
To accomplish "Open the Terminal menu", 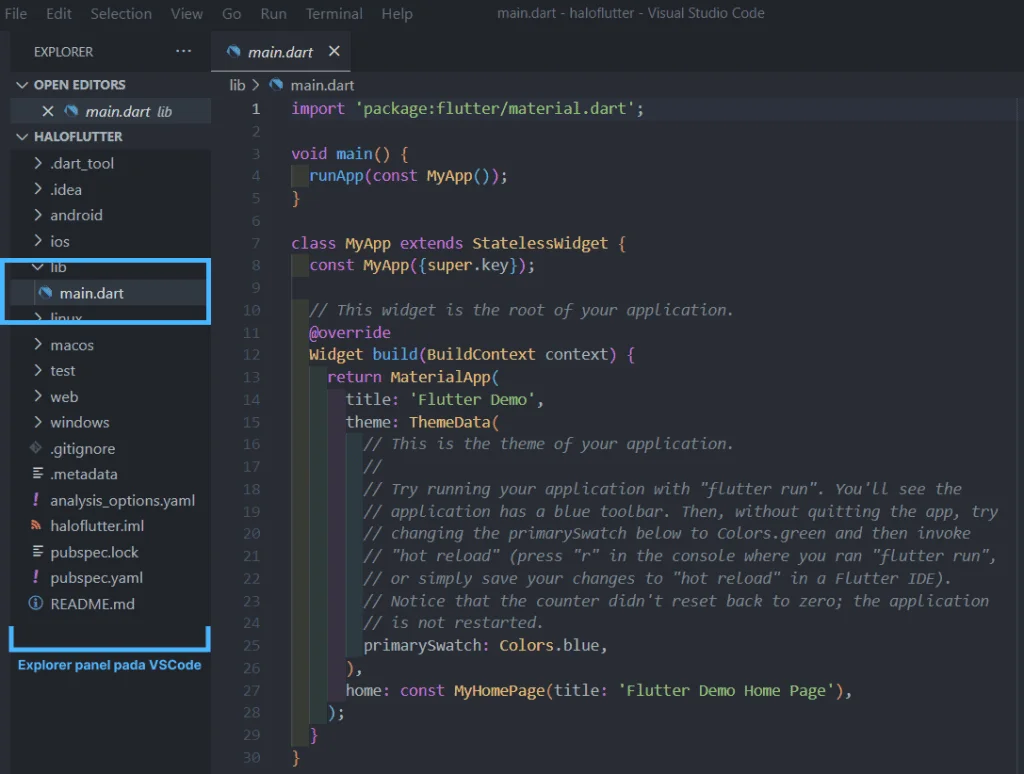I will (x=334, y=13).
